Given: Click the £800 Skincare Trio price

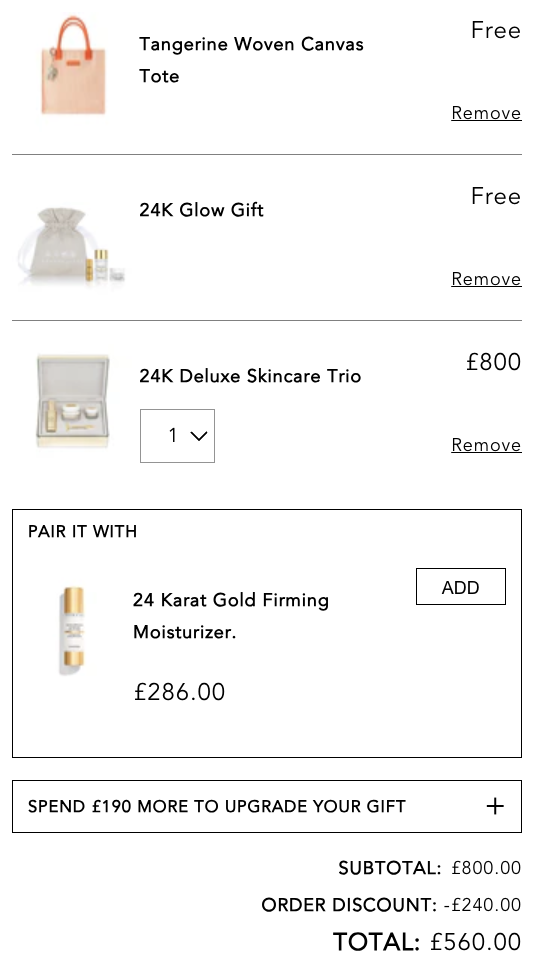Looking at the screenshot, I should [x=493, y=362].
